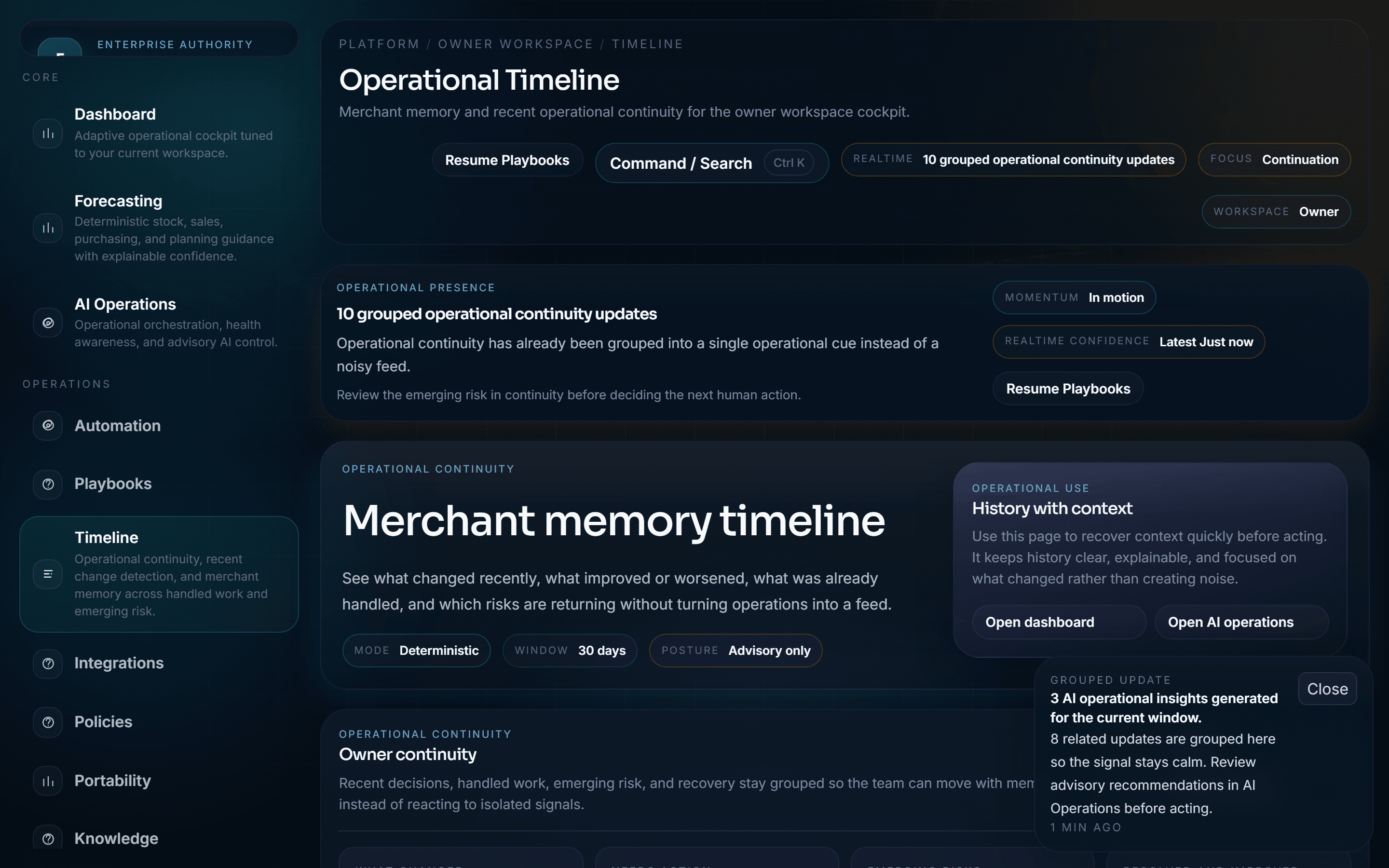Click the Momentum In motion chip
Viewport: 1389px width, 868px height.
(x=1074, y=298)
